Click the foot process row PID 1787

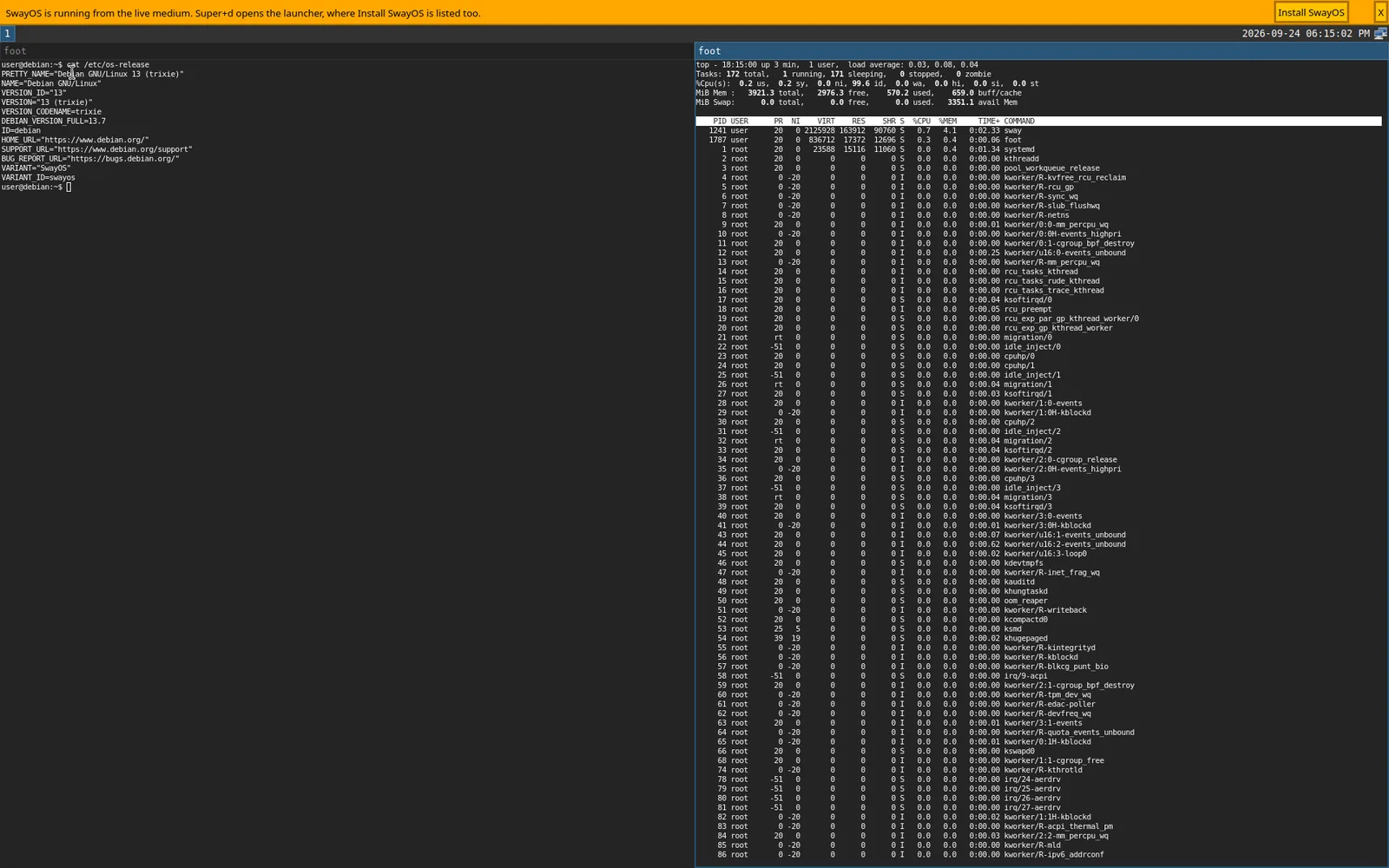[1038, 140]
